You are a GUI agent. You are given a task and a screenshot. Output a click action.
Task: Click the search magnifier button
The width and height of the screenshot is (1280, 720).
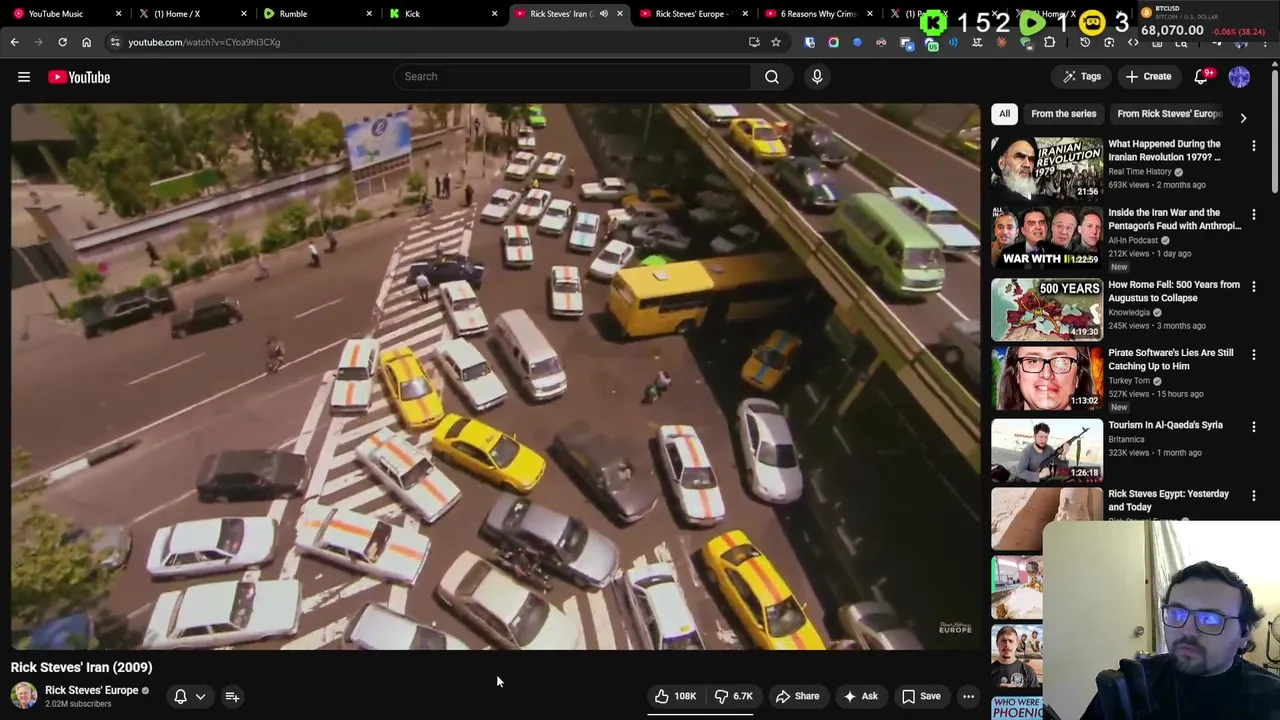[772, 76]
